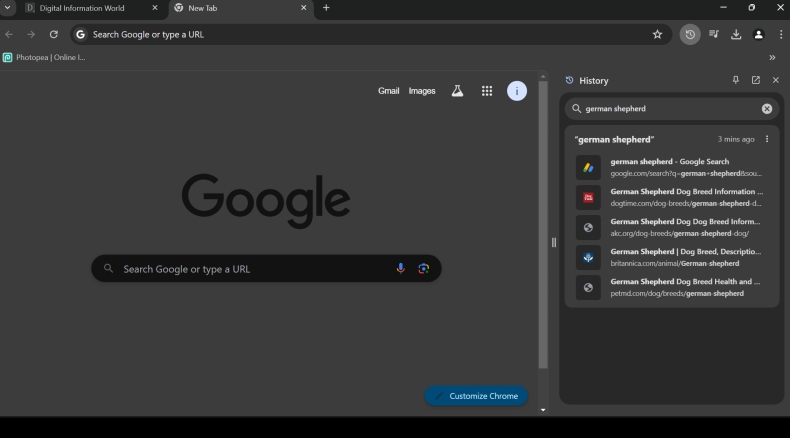Bookmark this tab with the star icon
Screen dimensions: 790x438
(657, 34)
